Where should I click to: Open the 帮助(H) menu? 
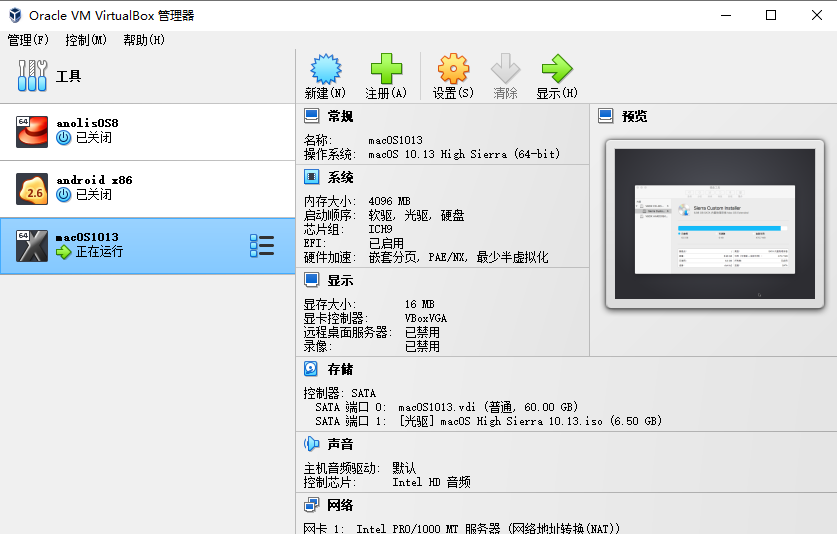[144, 40]
